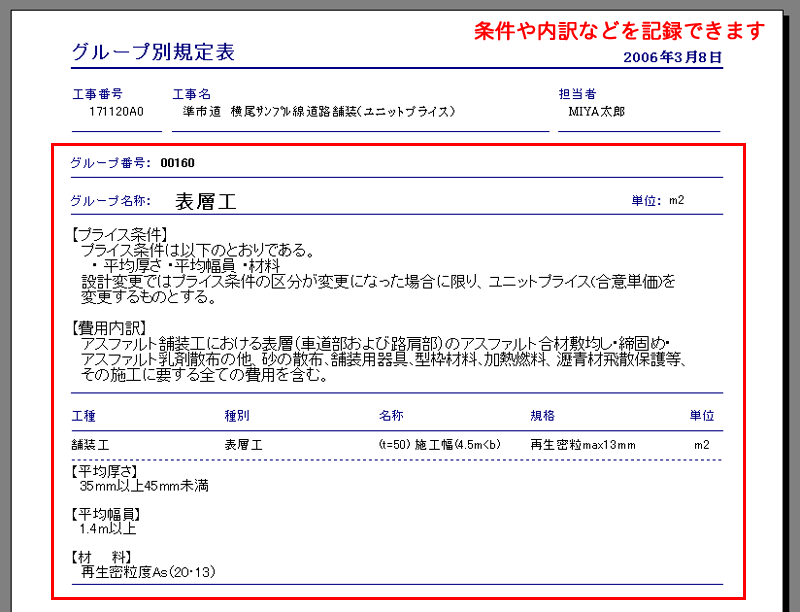The width and height of the screenshot is (800, 612).
Task: Click the グループ名称 label
Action: pyautogui.click(x=111, y=201)
